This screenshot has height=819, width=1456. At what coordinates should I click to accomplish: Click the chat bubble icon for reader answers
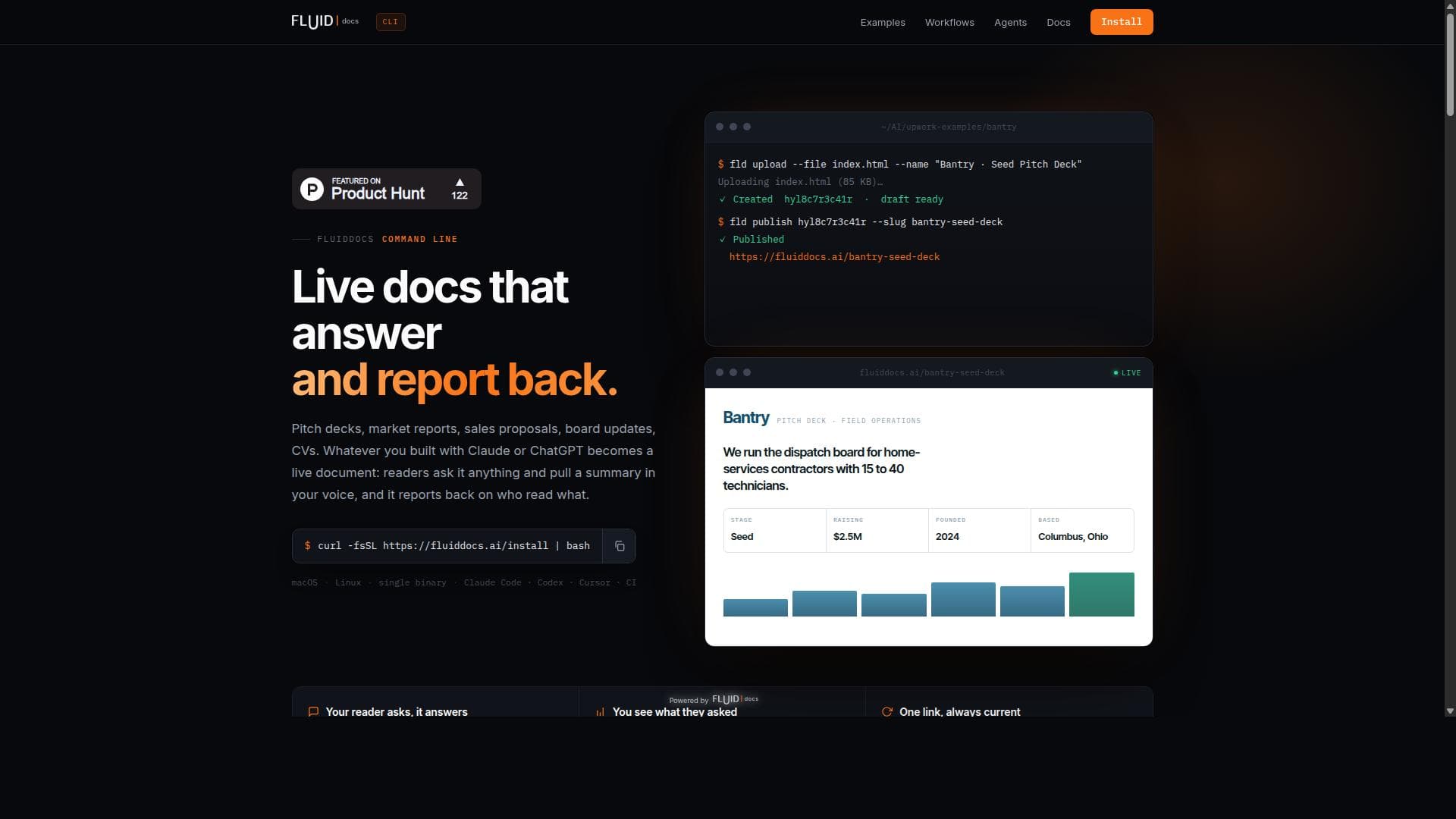(313, 712)
